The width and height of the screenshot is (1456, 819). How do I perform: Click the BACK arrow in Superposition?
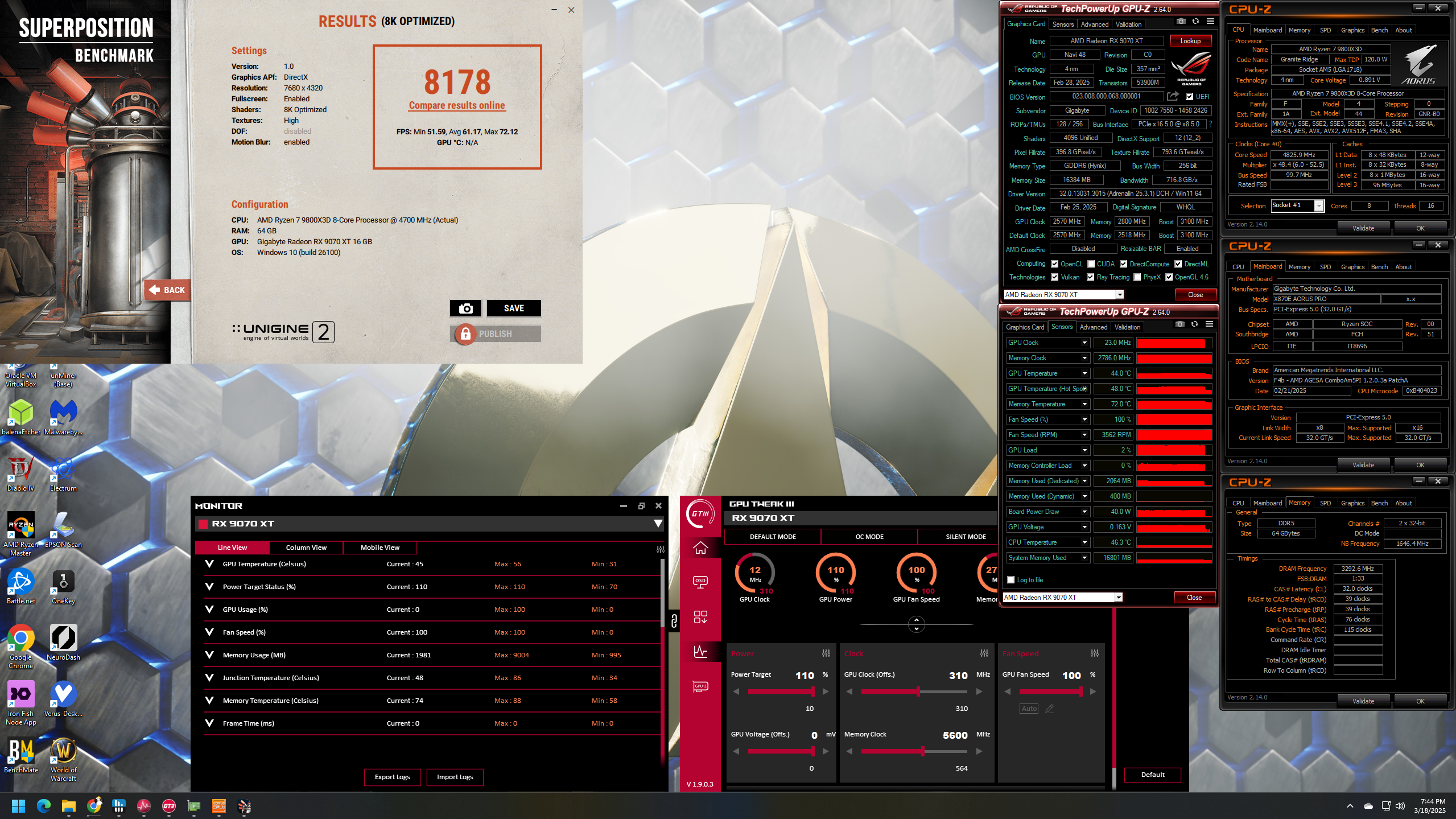pyautogui.click(x=167, y=290)
